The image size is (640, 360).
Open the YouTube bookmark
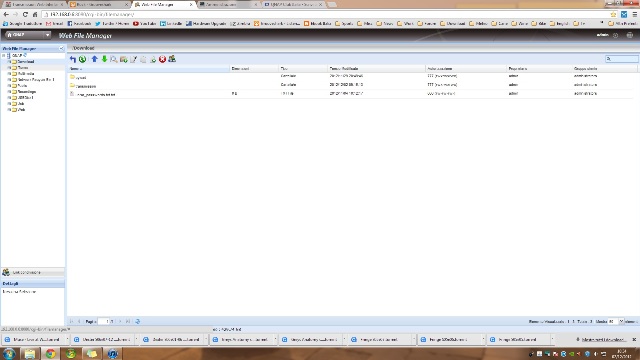[x=145, y=24]
